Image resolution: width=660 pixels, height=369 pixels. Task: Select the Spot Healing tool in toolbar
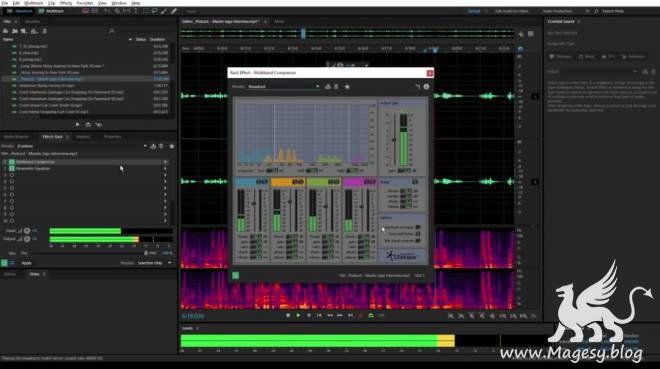click(x=173, y=11)
